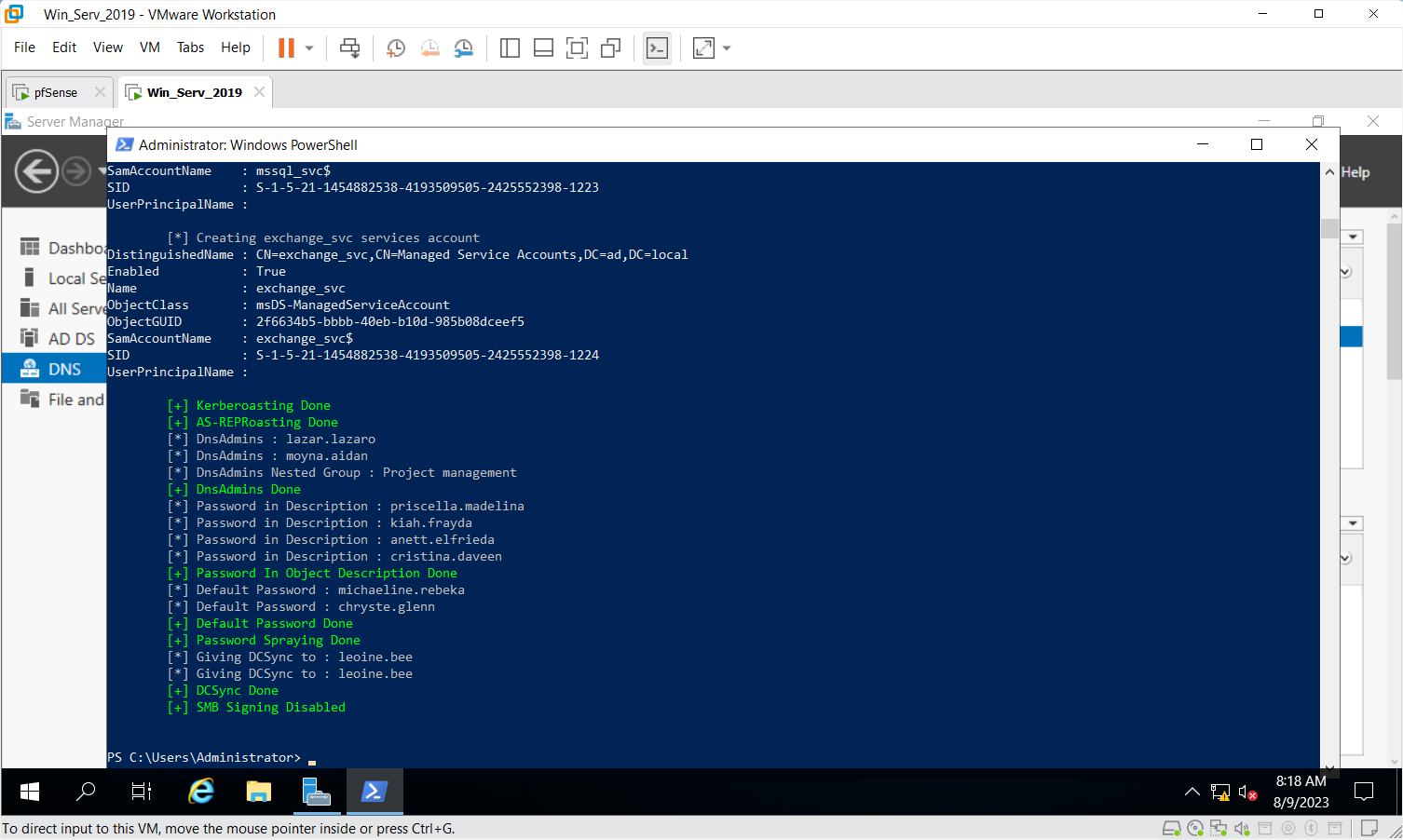Viewport: 1403px width, 840px height.
Task: Click the Send Ctrl+Alt+Del toolbar icon
Action: 350,47
